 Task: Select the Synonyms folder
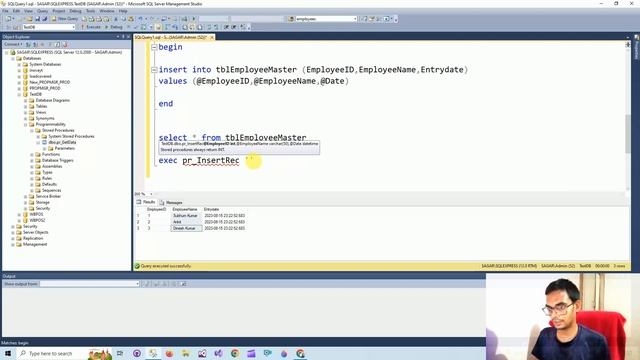45,118
